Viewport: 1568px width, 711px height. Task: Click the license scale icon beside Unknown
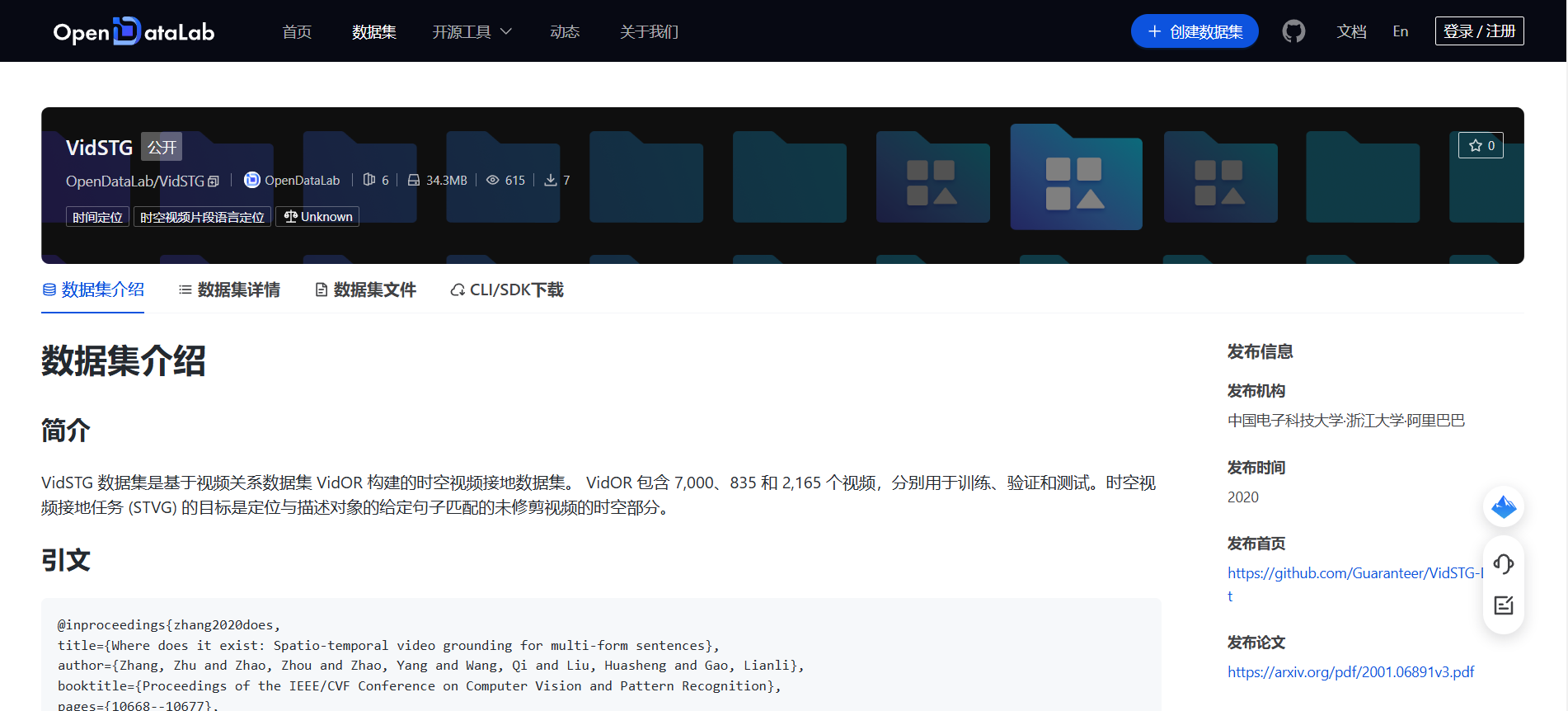(290, 216)
